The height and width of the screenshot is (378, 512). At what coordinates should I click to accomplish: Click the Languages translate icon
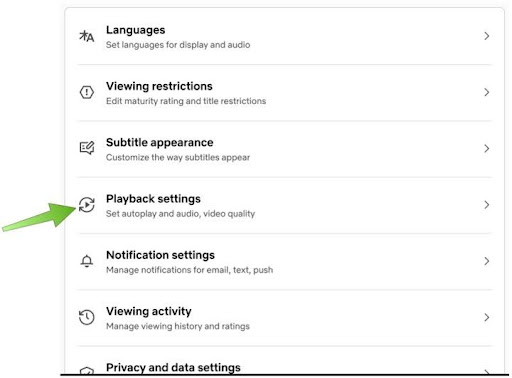[87, 36]
